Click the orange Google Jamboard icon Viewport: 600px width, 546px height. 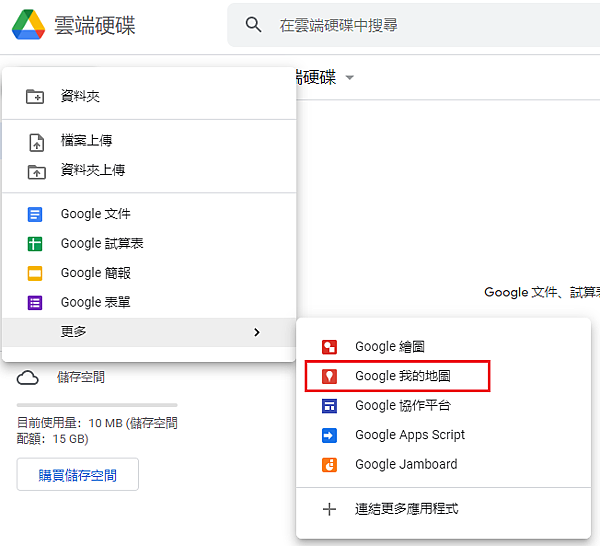click(329, 465)
